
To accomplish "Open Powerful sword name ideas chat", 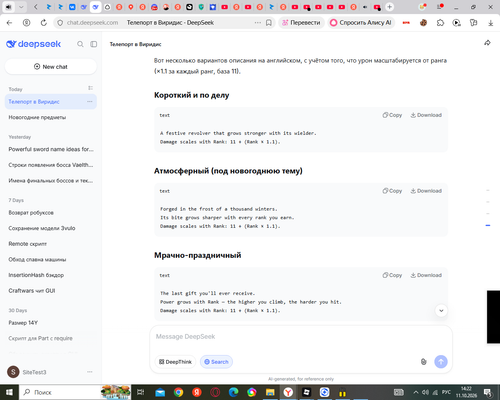I will (51, 149).
